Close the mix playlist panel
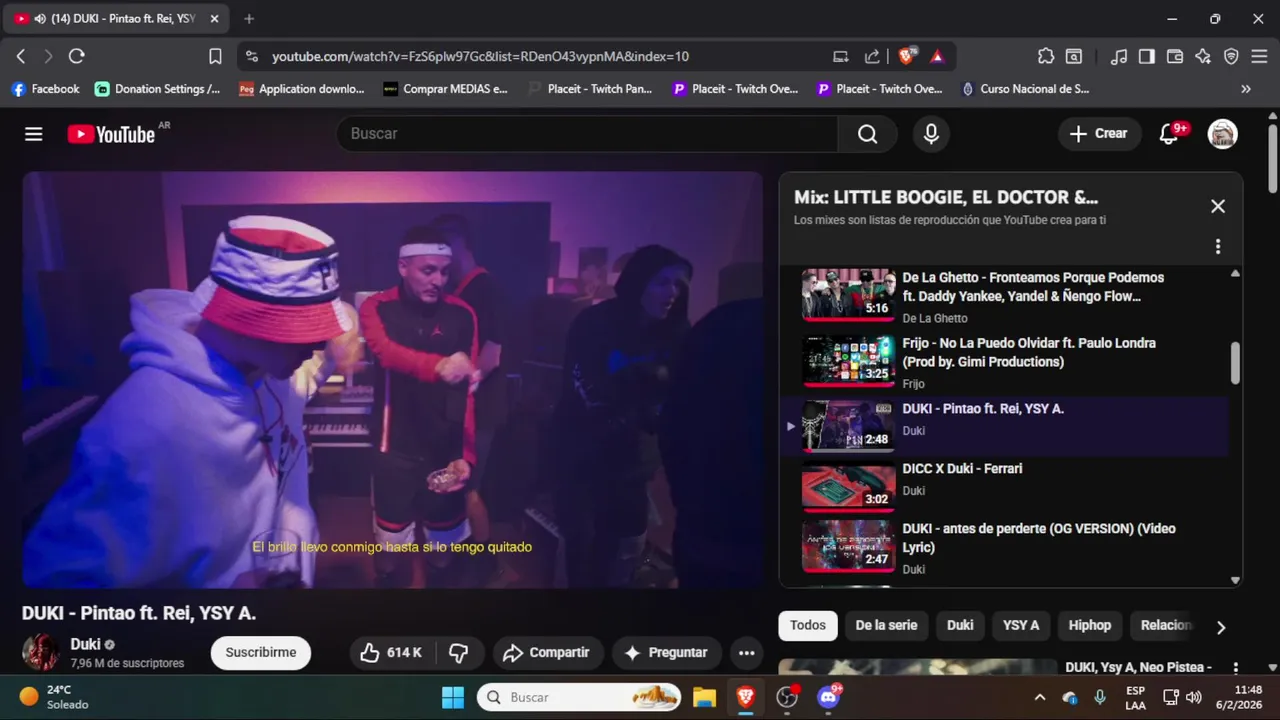 coord(1217,206)
